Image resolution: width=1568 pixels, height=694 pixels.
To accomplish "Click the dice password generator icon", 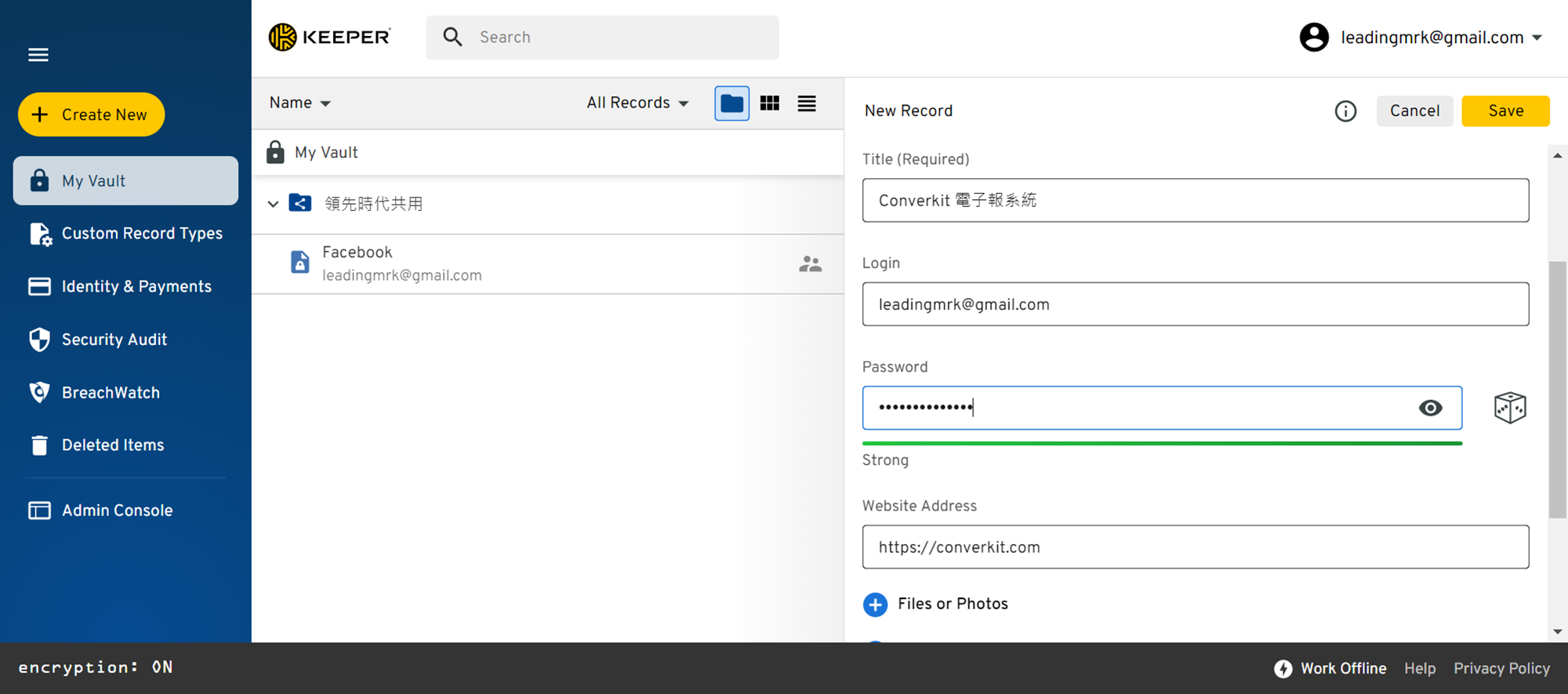I will (1510, 408).
